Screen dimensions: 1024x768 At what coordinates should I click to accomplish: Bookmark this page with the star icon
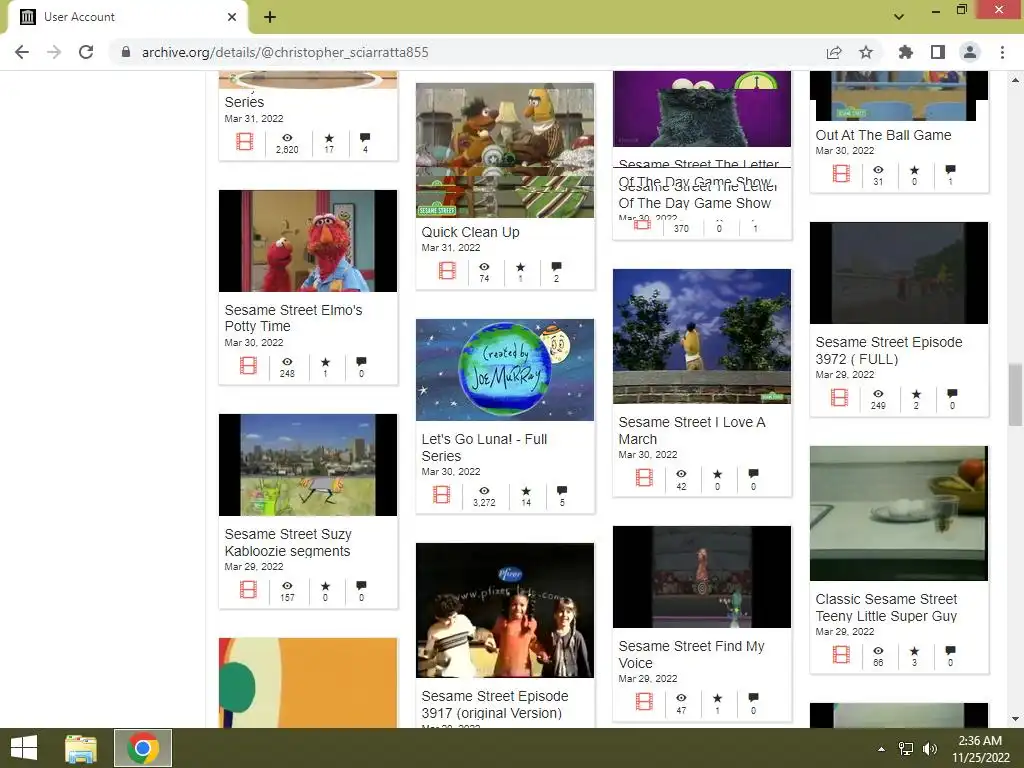point(866,52)
